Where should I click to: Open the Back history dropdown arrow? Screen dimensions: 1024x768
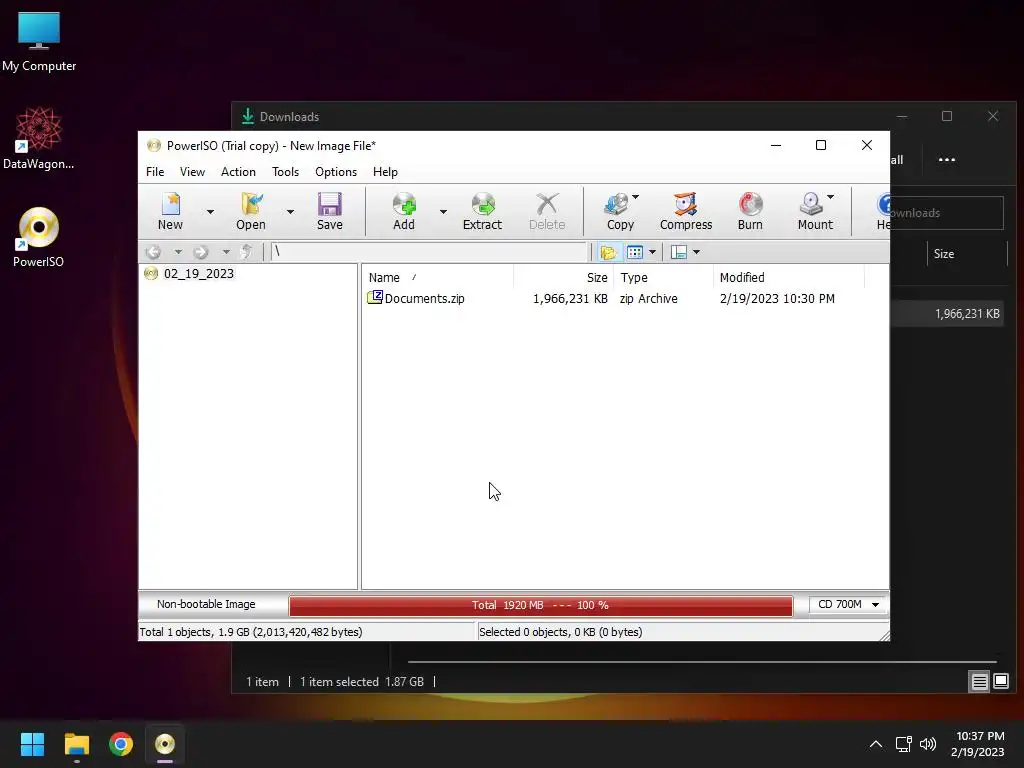coord(178,252)
